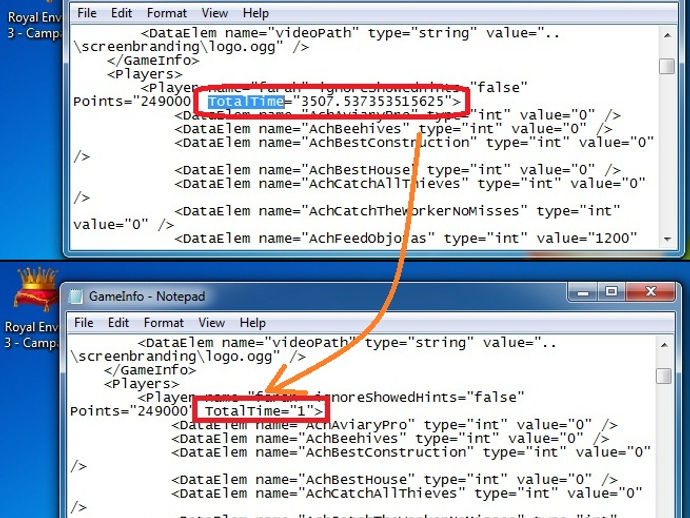Viewport: 690px width, 518px height.
Task: Click AchBeehives line in GameInfo Notepad window
Action: pyautogui.click(x=390, y=439)
